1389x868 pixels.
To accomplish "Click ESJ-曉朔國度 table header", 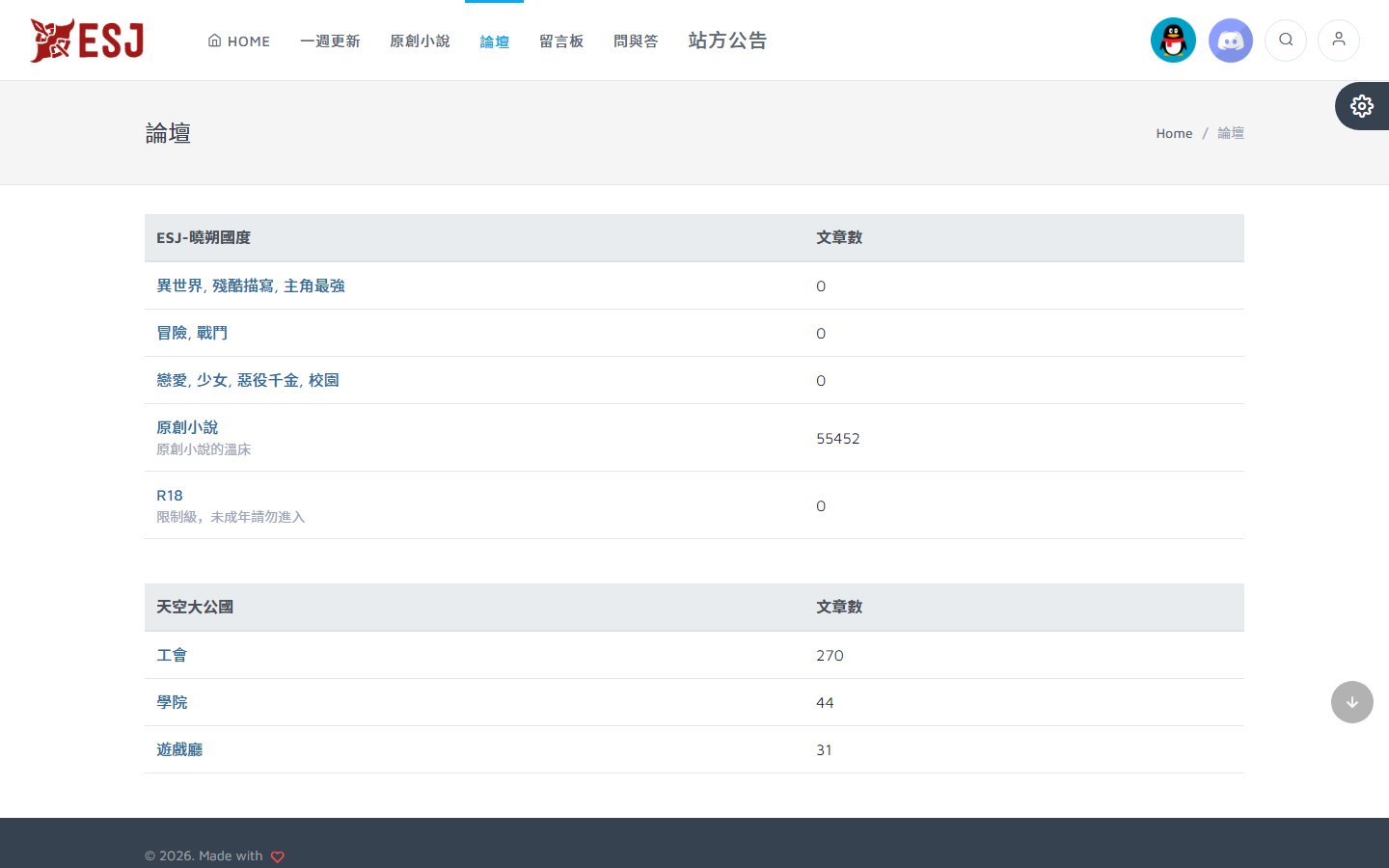I will click(204, 237).
